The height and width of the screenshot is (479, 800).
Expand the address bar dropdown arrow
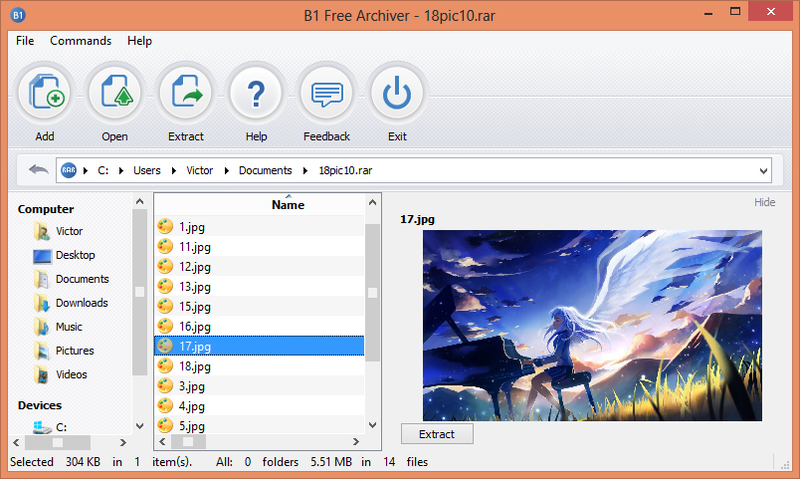763,171
